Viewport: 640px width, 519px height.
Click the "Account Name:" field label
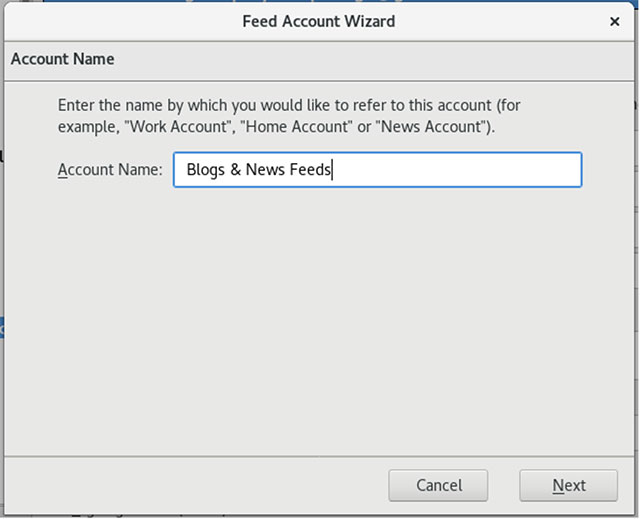point(110,170)
